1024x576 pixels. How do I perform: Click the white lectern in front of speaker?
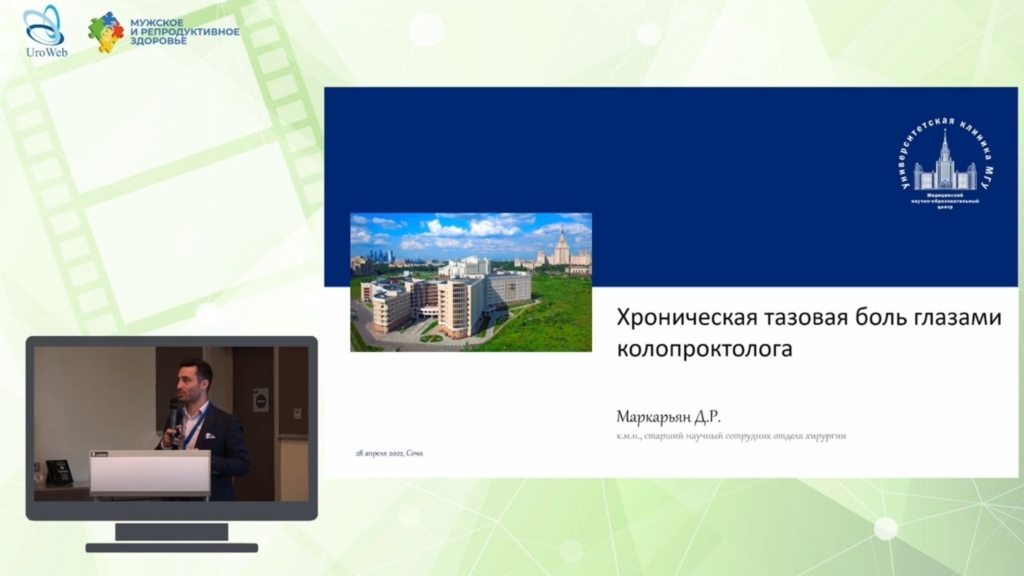(150, 472)
